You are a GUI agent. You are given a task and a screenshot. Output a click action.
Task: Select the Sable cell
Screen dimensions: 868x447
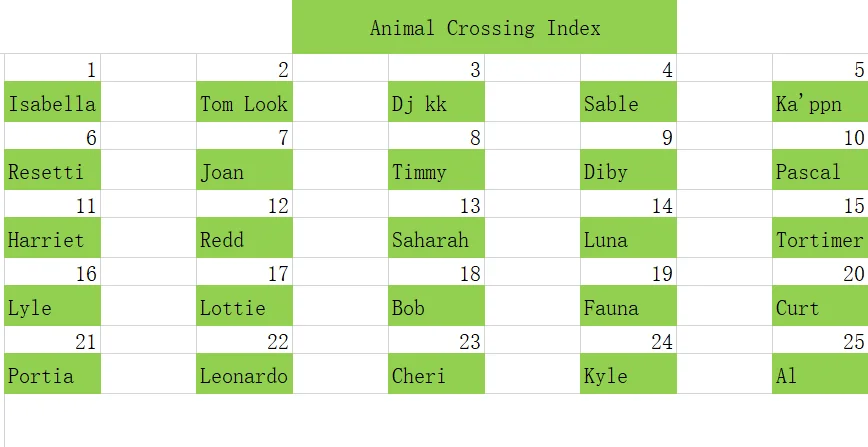(628, 102)
